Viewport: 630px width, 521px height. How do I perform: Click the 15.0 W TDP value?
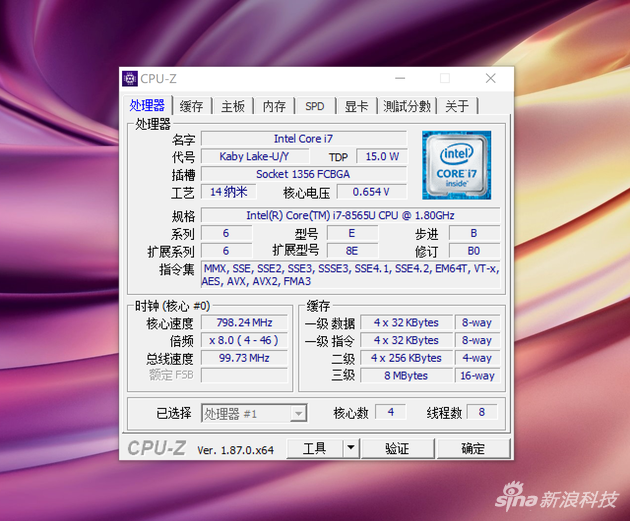[x=382, y=156]
